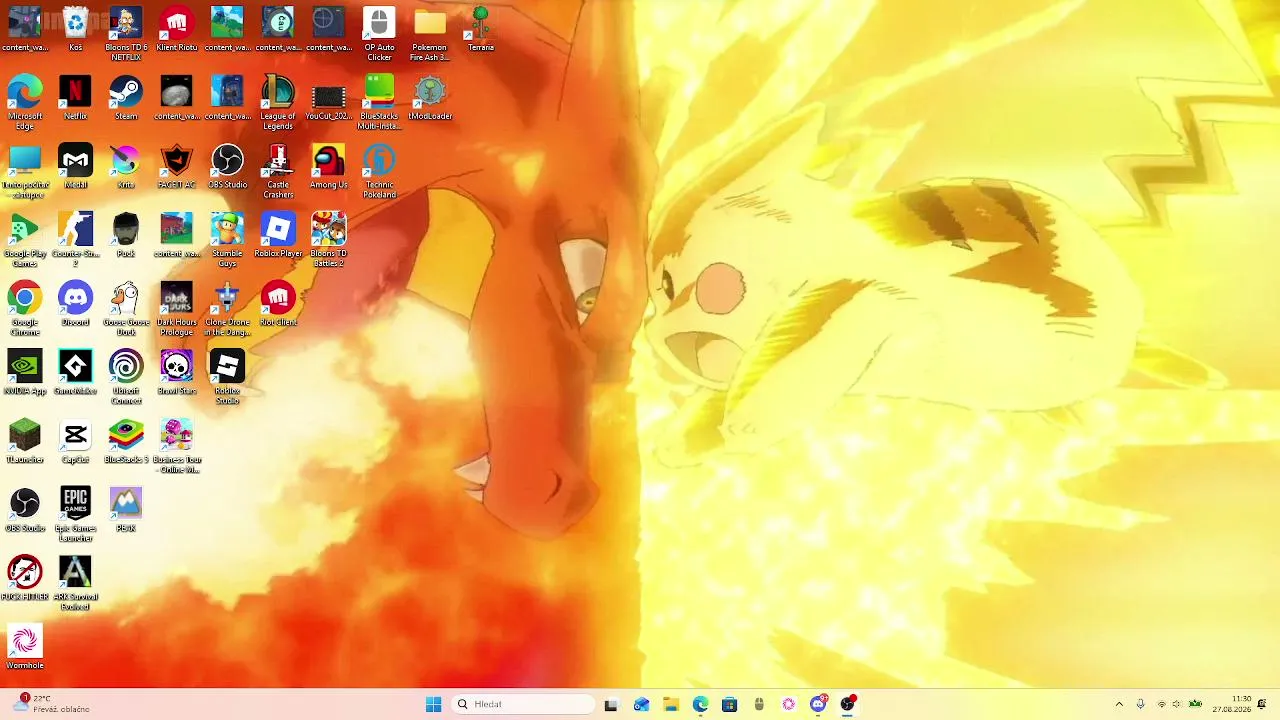
Task: Open the Krita shortcut
Action: pos(126,167)
